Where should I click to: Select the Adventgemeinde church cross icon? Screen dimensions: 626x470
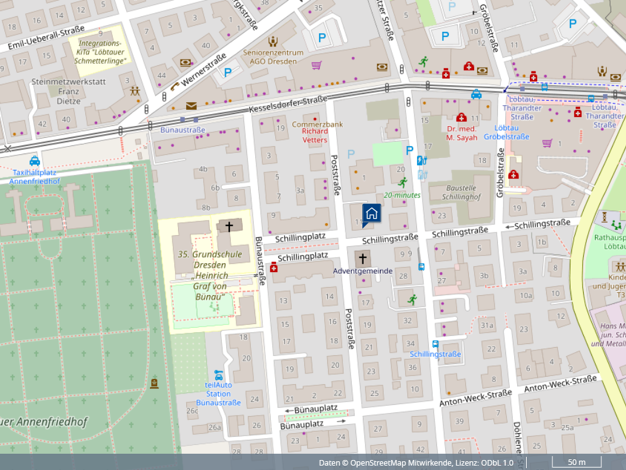[x=362, y=259]
